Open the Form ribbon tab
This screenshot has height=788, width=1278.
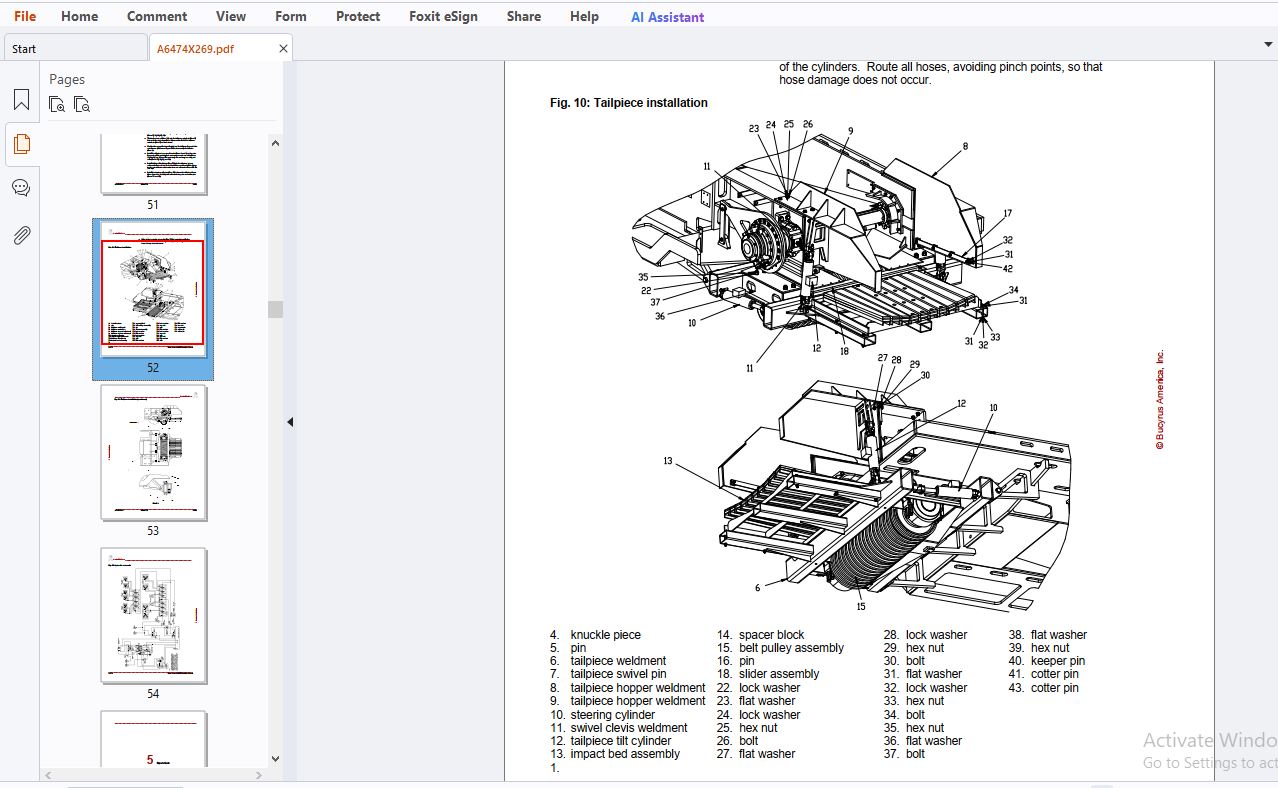pos(291,16)
